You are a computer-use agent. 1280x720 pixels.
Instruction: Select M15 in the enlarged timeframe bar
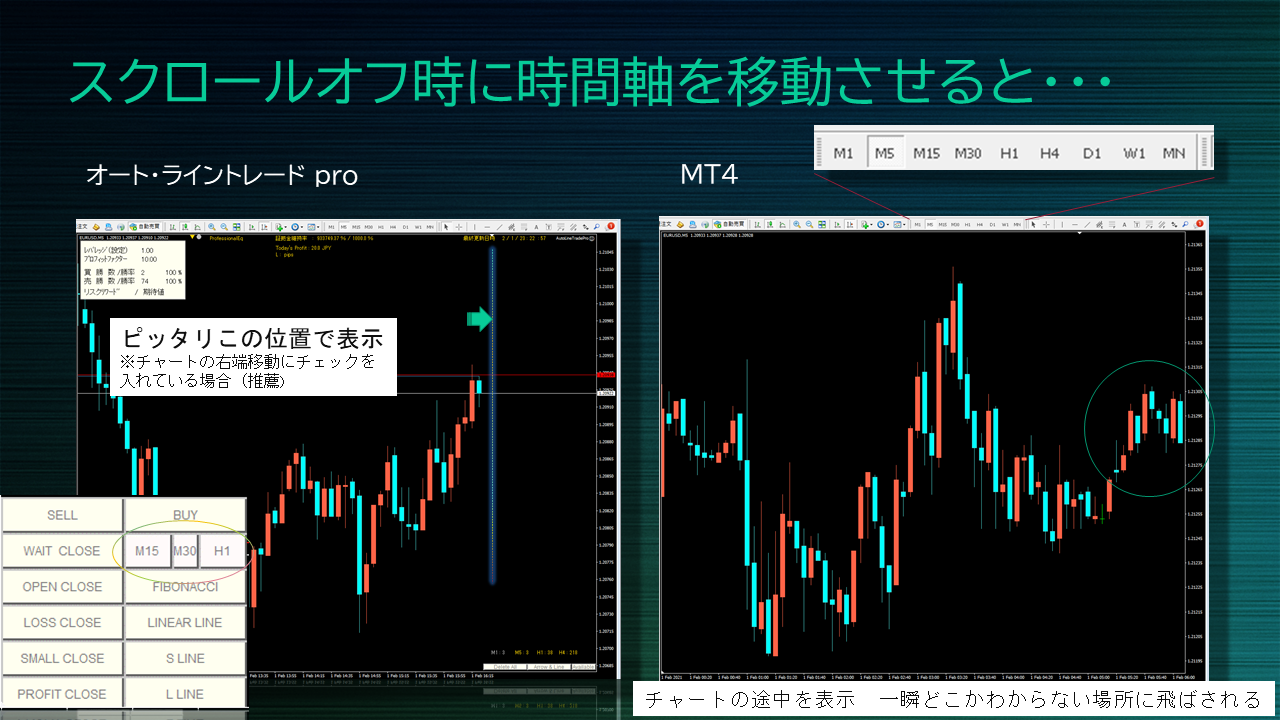point(926,153)
